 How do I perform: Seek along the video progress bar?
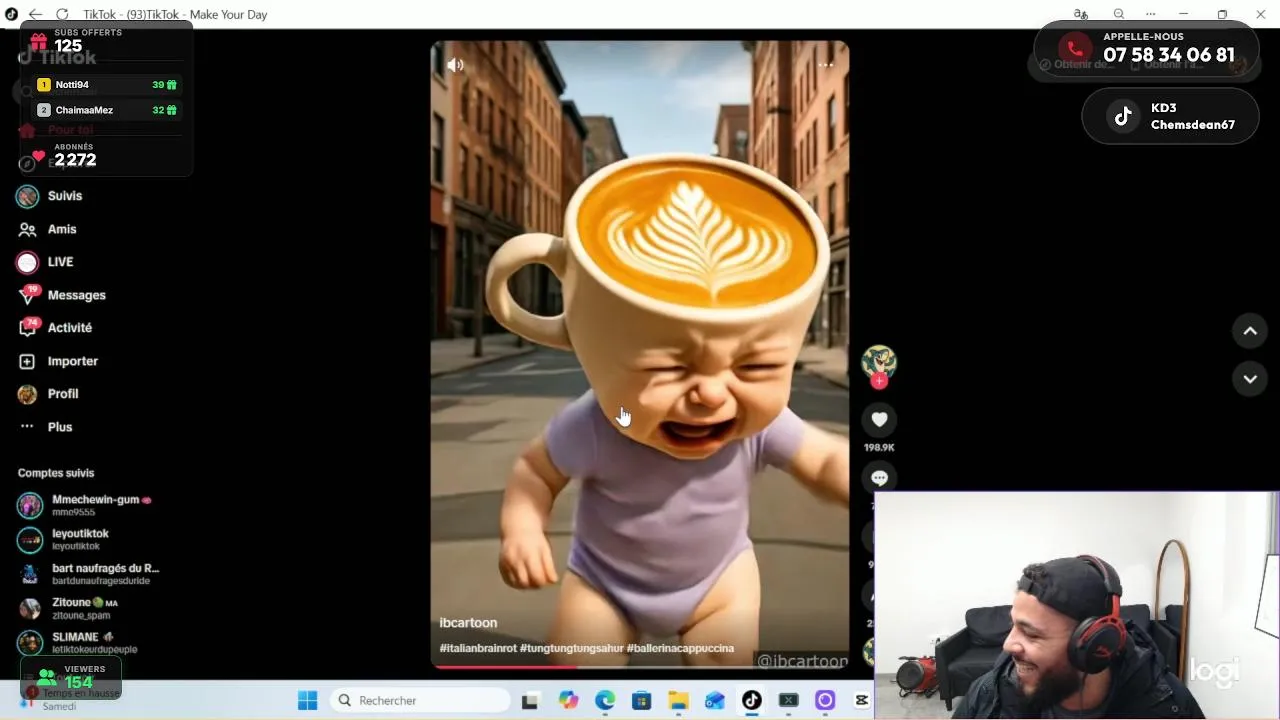640,666
